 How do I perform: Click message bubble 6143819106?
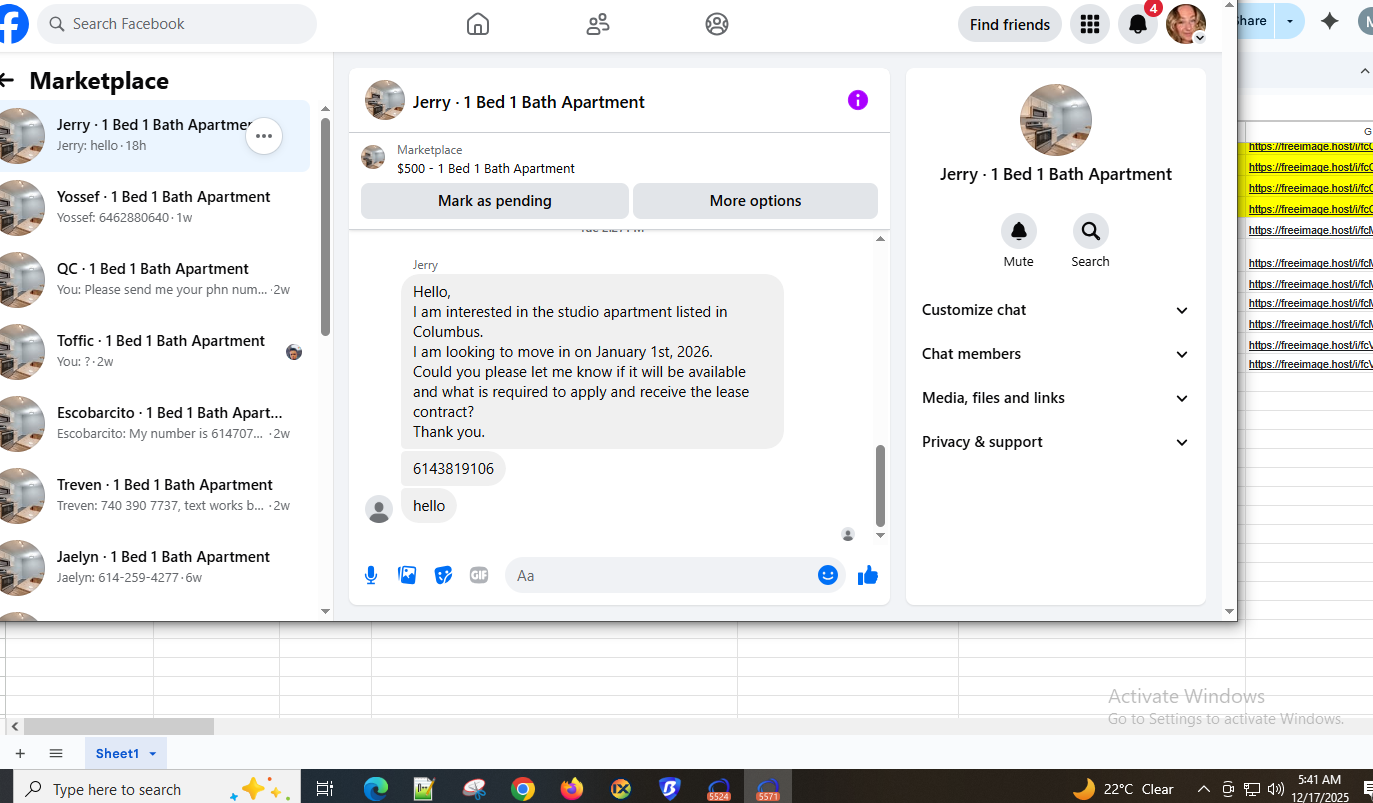453,469
